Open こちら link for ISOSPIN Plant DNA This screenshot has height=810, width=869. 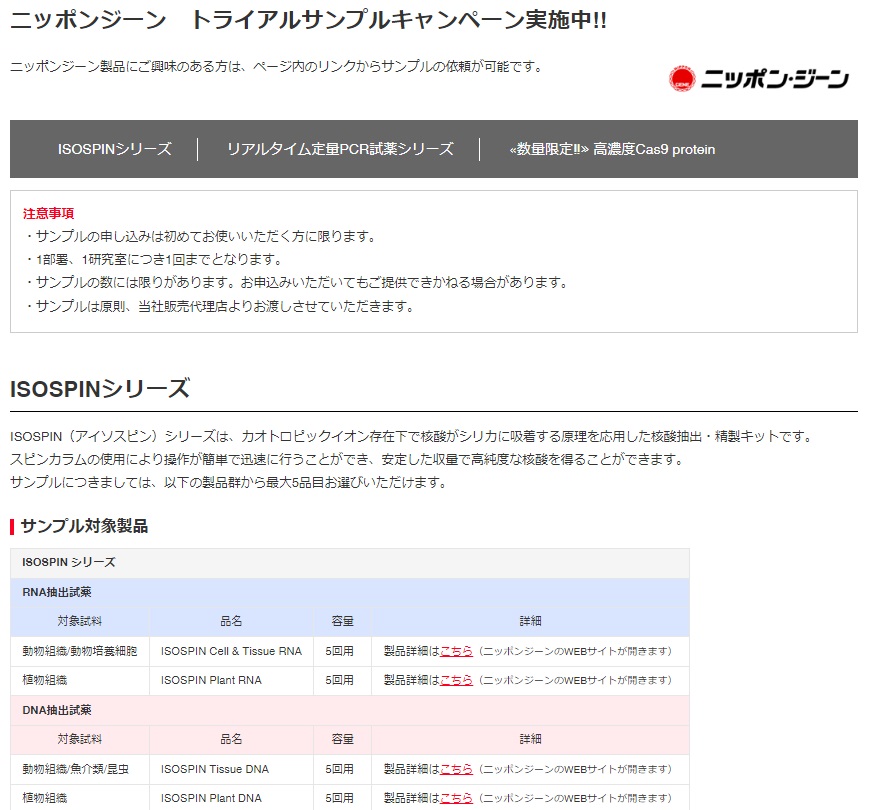456,798
